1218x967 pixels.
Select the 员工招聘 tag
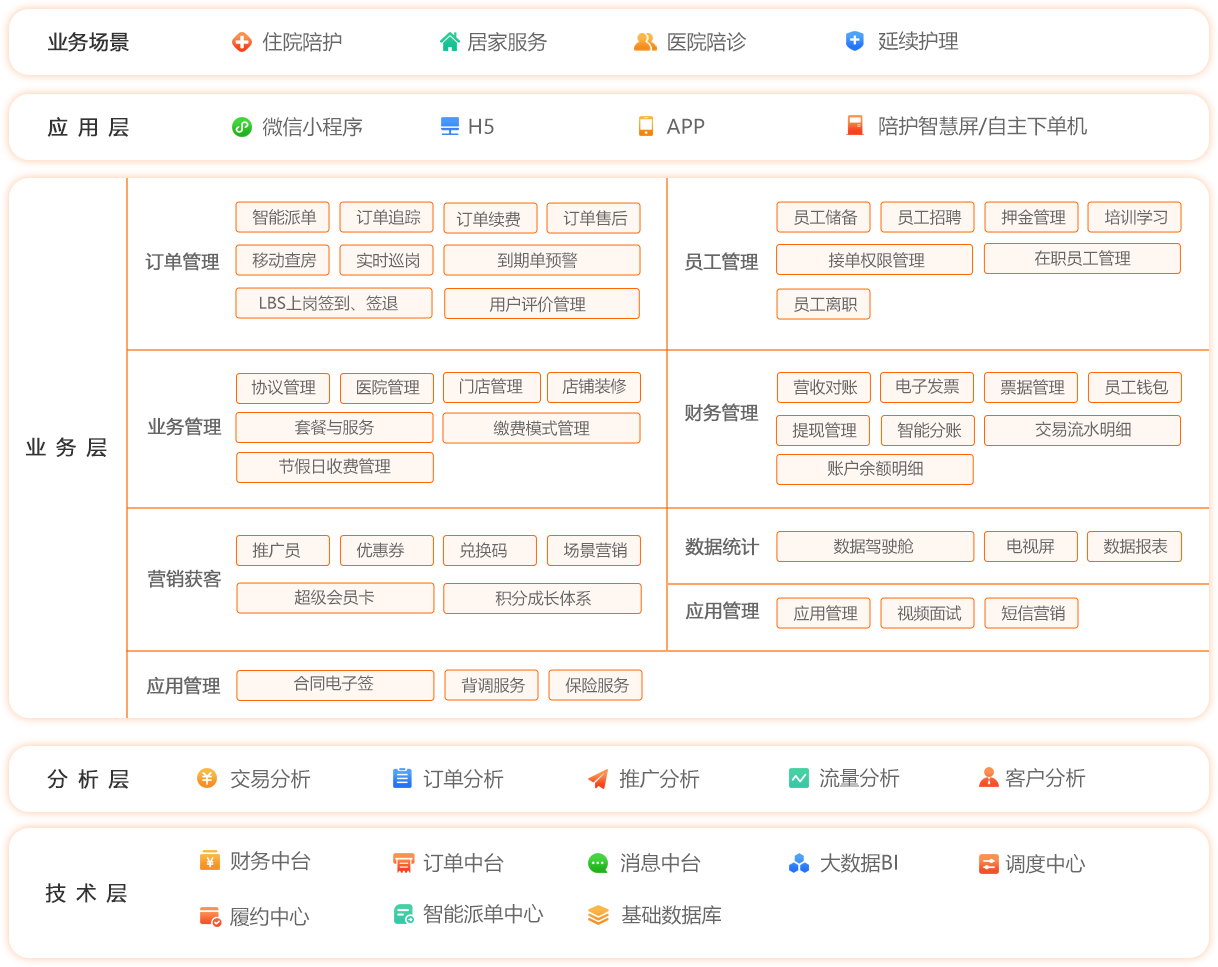point(928,217)
